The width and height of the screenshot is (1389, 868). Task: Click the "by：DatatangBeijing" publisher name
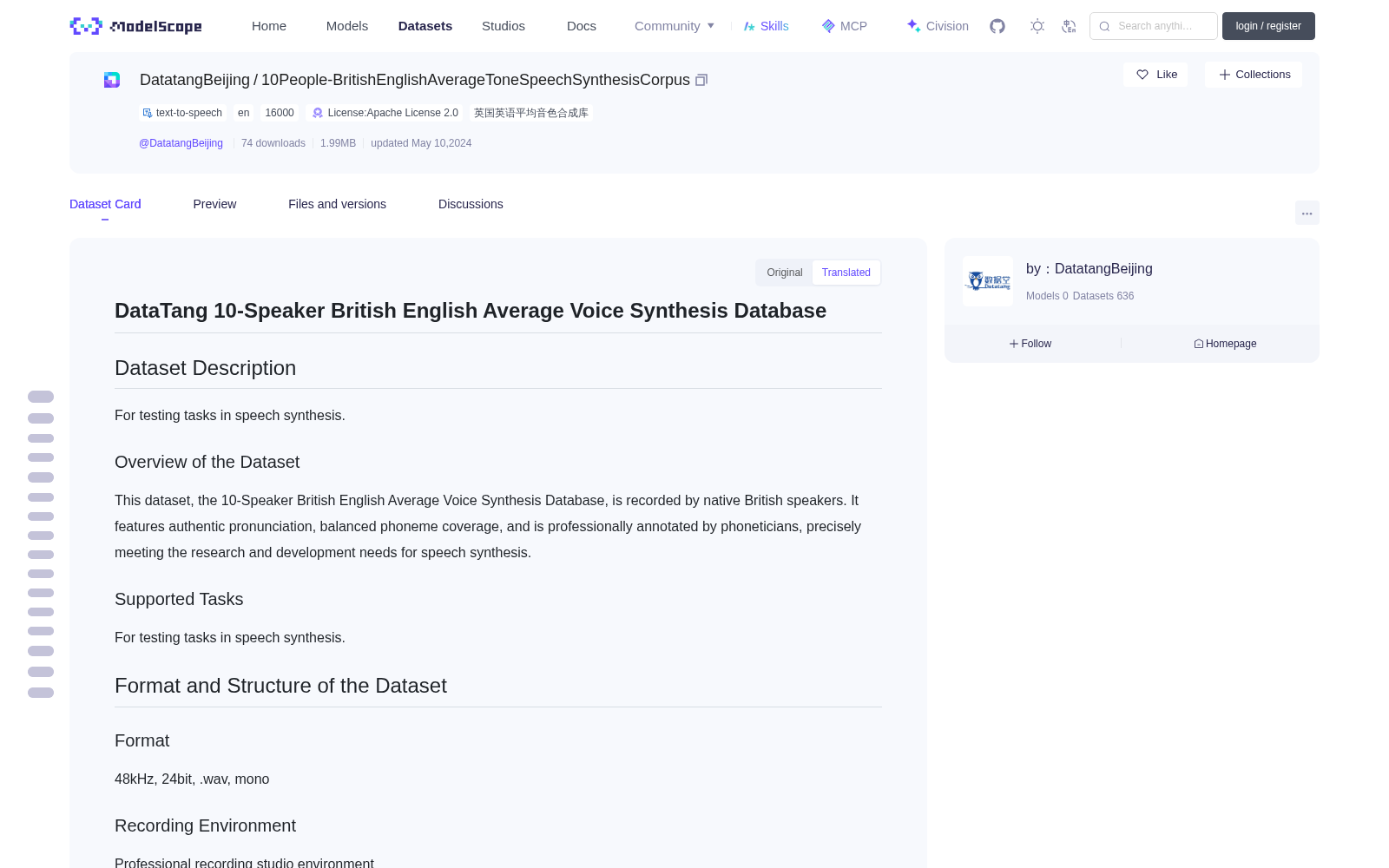pyautogui.click(x=1089, y=269)
